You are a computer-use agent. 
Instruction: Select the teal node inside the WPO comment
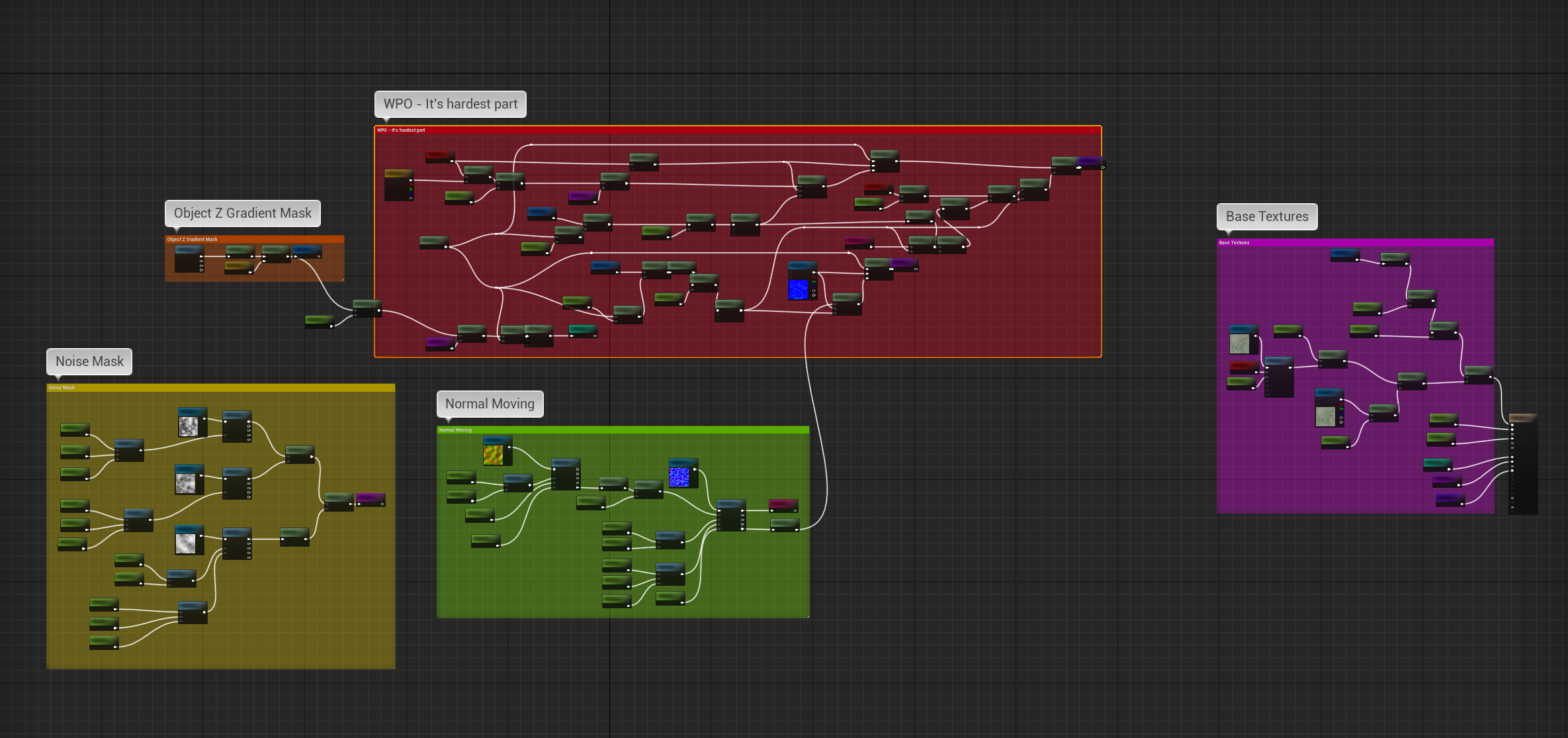pos(583,331)
